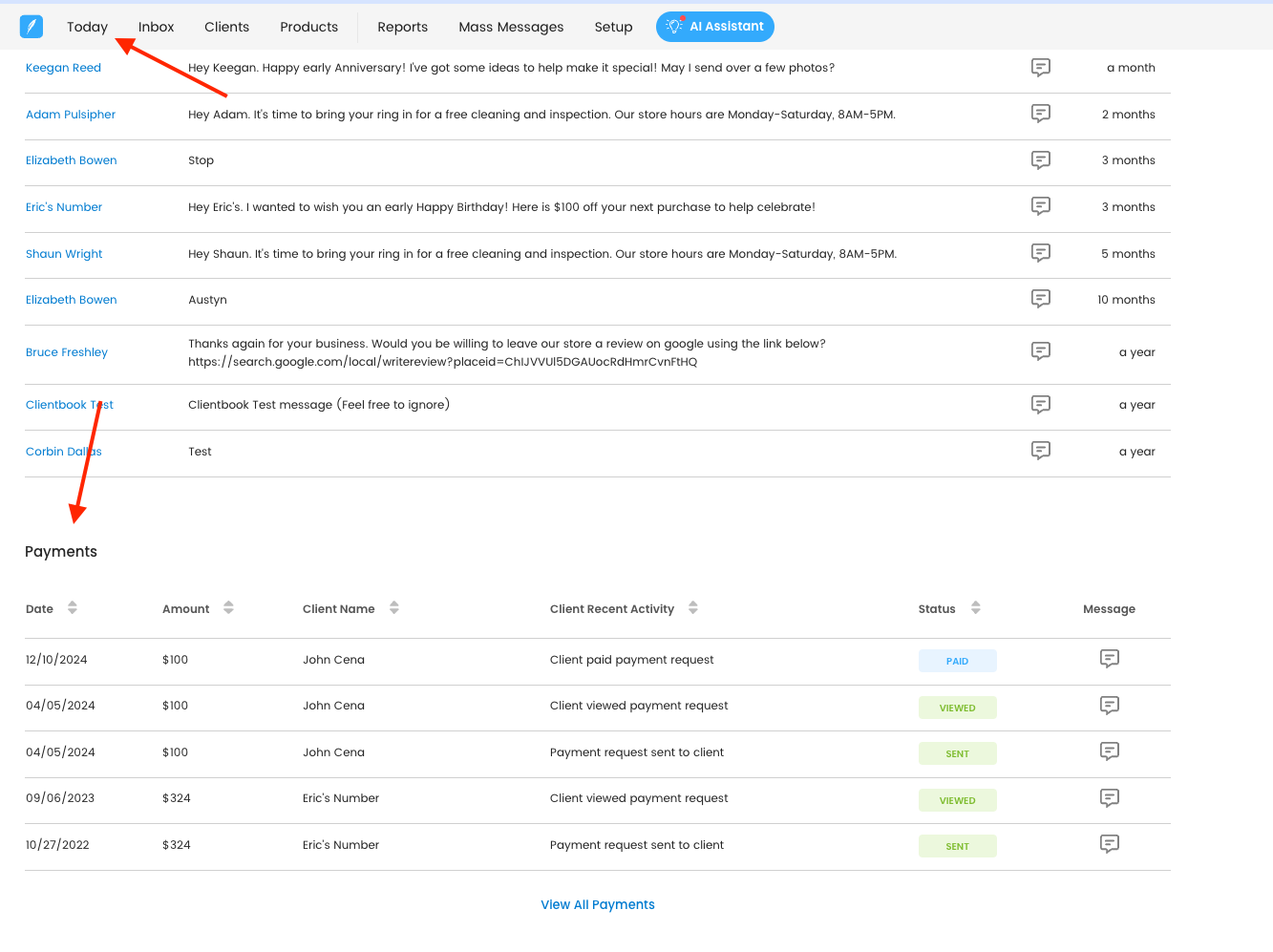Sort payments by Date column
The width and height of the screenshot is (1273, 952).
pyautogui.click(x=73, y=608)
